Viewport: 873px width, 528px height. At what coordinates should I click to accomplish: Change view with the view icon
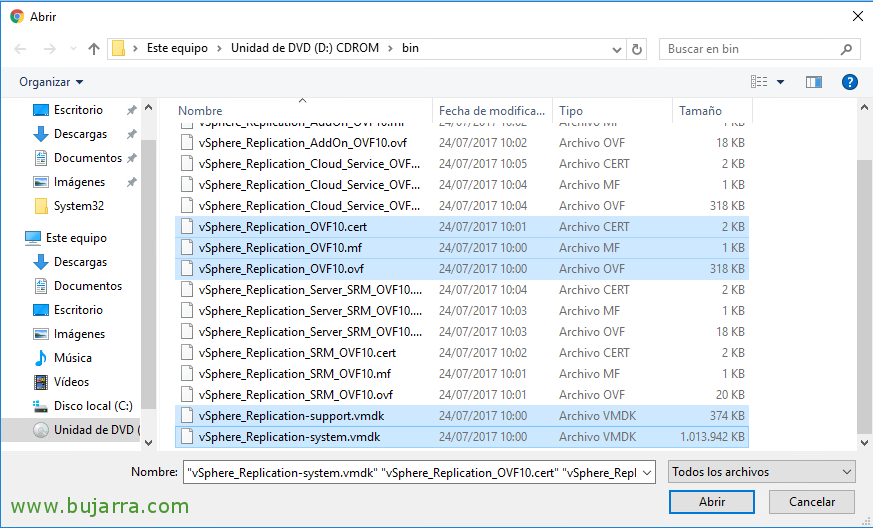759,82
